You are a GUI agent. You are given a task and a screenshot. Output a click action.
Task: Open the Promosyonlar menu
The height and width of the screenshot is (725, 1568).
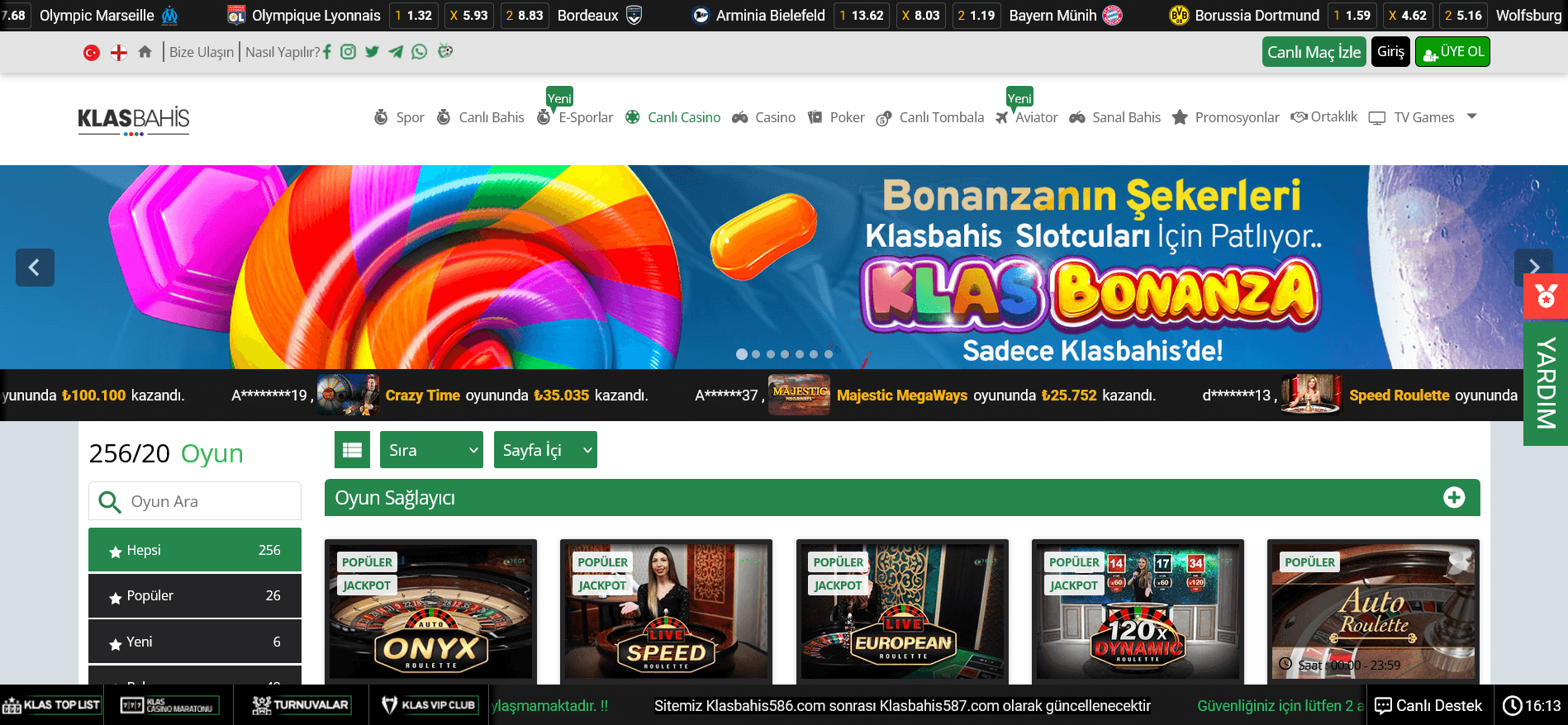coord(1226,117)
